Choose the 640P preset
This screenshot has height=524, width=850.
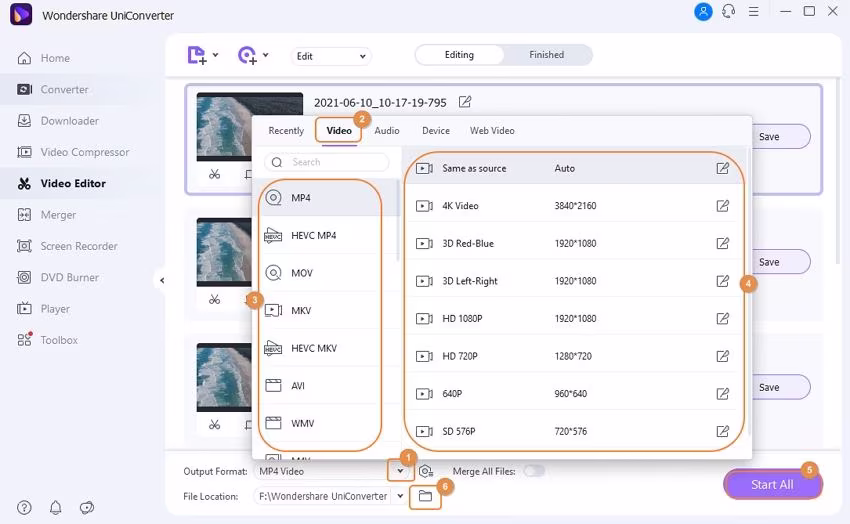[x=574, y=393]
